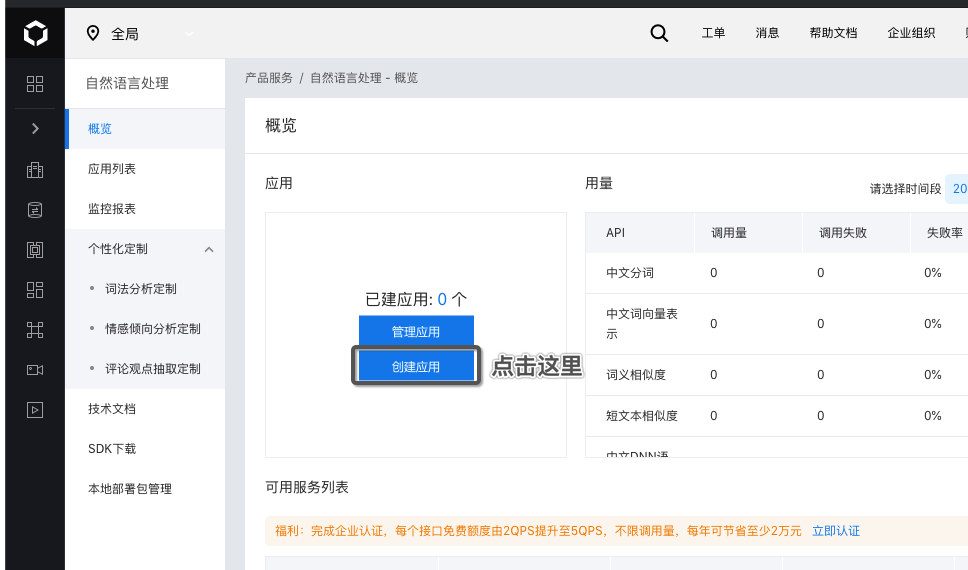Open 监控报表 in the side menu
Image resolution: width=968 pixels, height=570 pixels.
[145, 209]
